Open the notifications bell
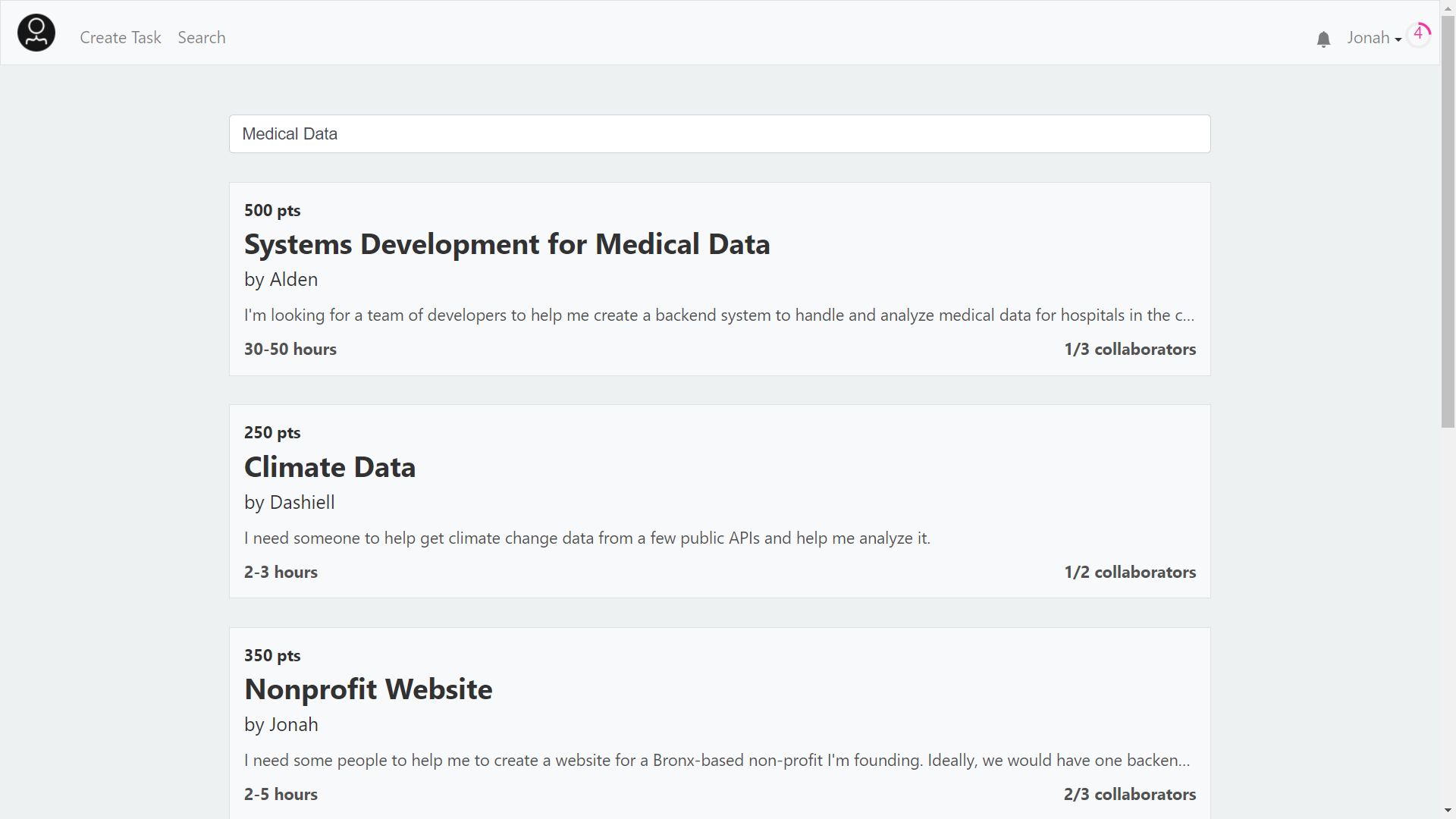Screen dimensions: 1456x819 (x=1323, y=39)
